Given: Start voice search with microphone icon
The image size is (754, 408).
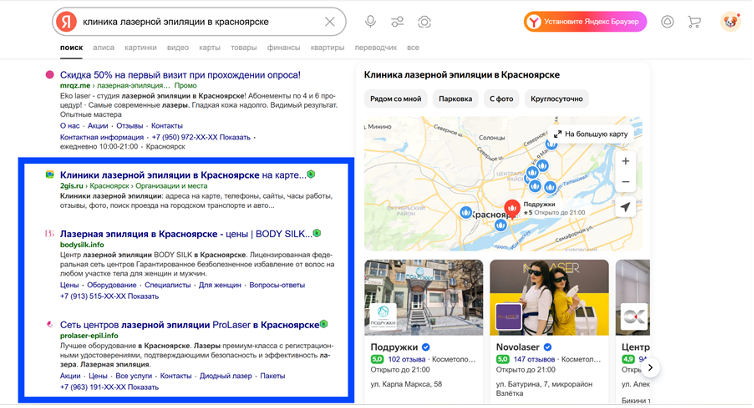Looking at the screenshot, I should 370,22.
